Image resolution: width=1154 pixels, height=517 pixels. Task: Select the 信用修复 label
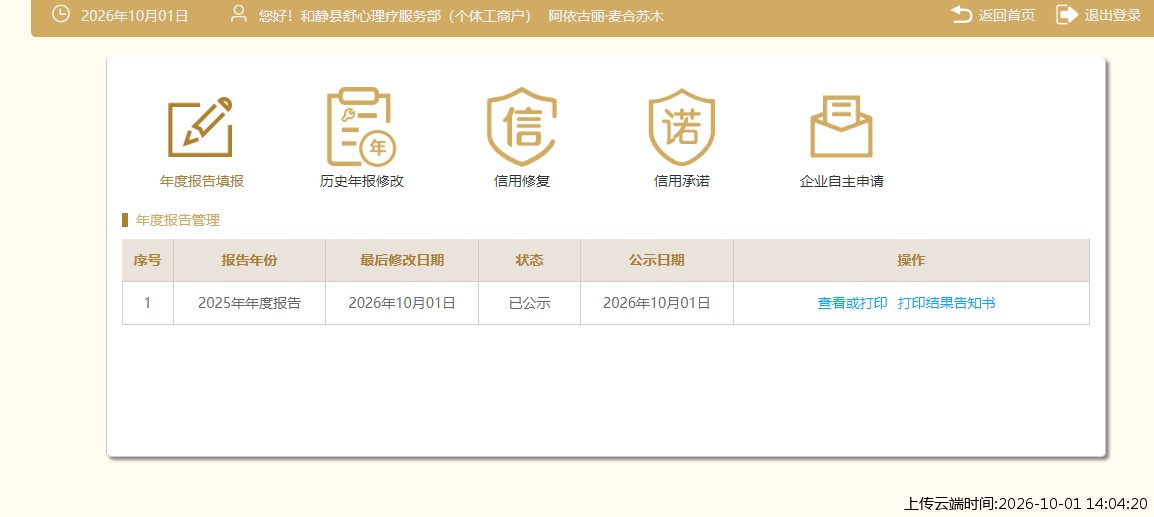522,181
